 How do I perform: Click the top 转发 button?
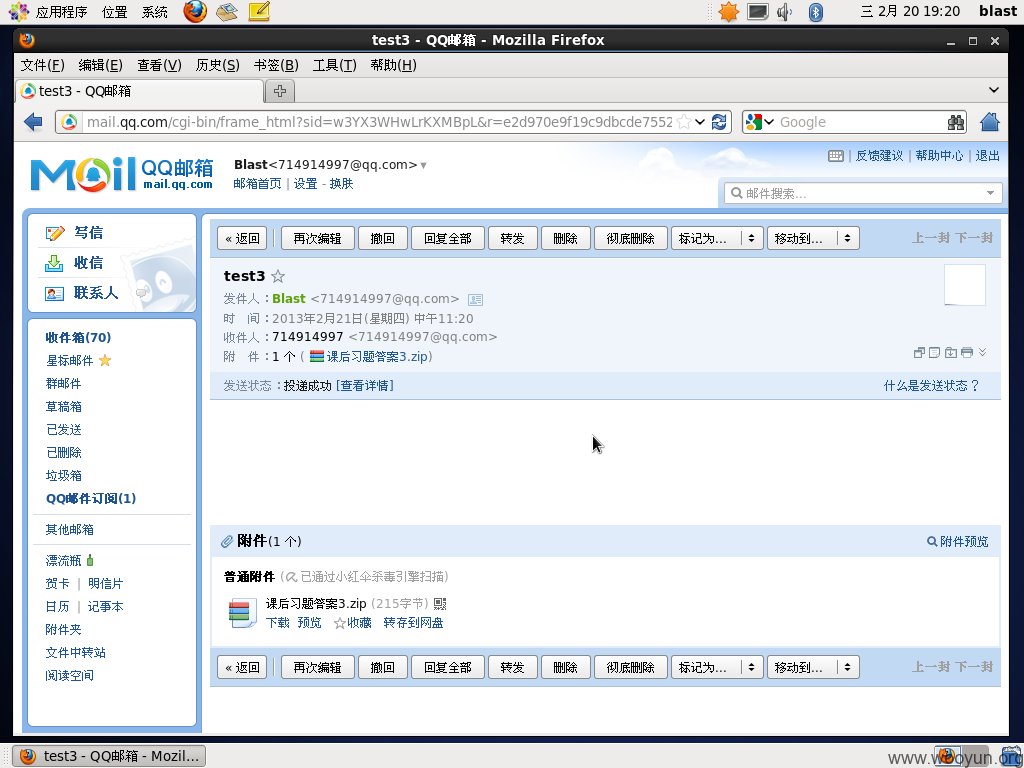pyautogui.click(x=513, y=238)
